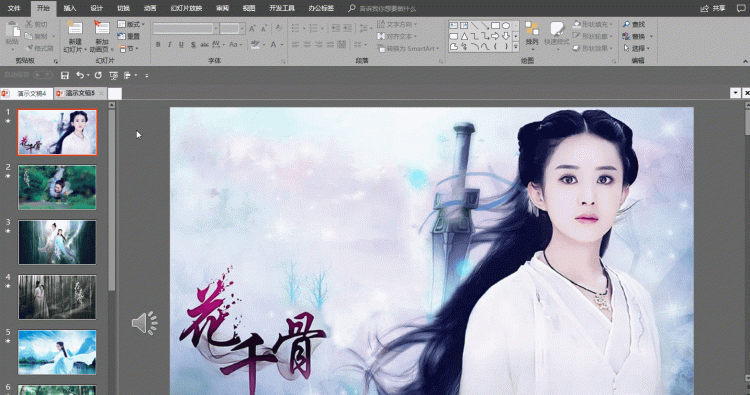
Task: Toggle left text alignment
Action: coord(295,44)
